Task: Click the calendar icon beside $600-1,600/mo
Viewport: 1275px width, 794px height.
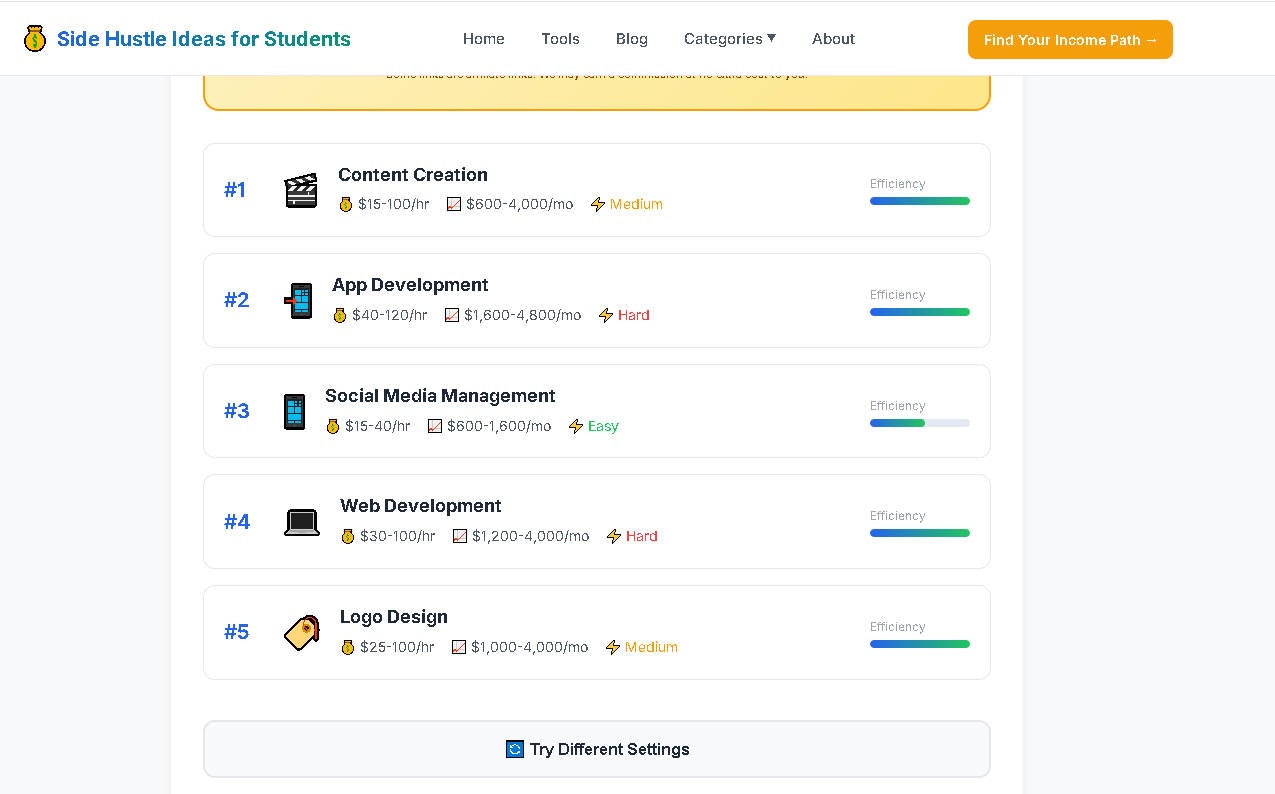Action: (435, 425)
